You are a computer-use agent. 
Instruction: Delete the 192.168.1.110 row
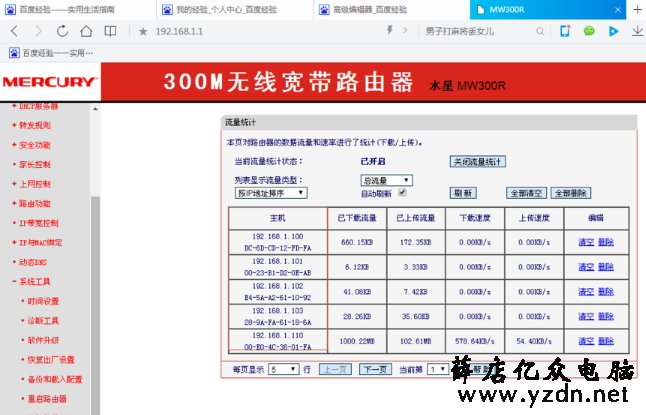[606, 341]
